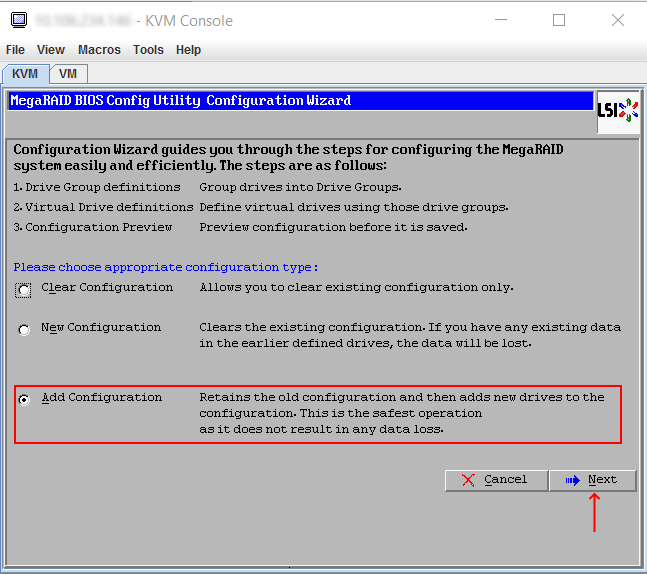
Task: Click the LSI logo icon
Action: click(618, 111)
